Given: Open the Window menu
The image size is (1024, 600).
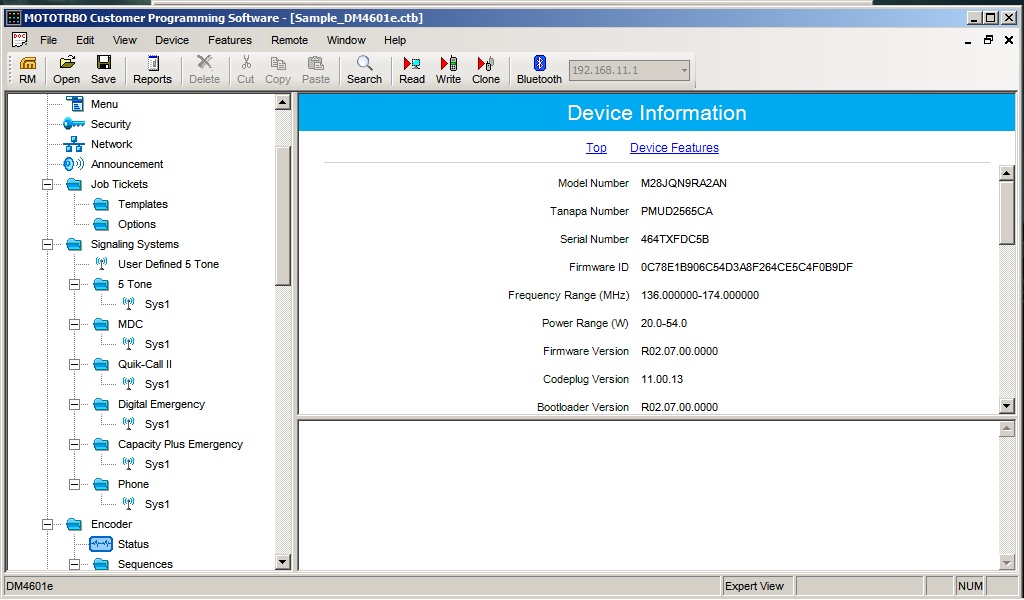Looking at the screenshot, I should (x=346, y=40).
